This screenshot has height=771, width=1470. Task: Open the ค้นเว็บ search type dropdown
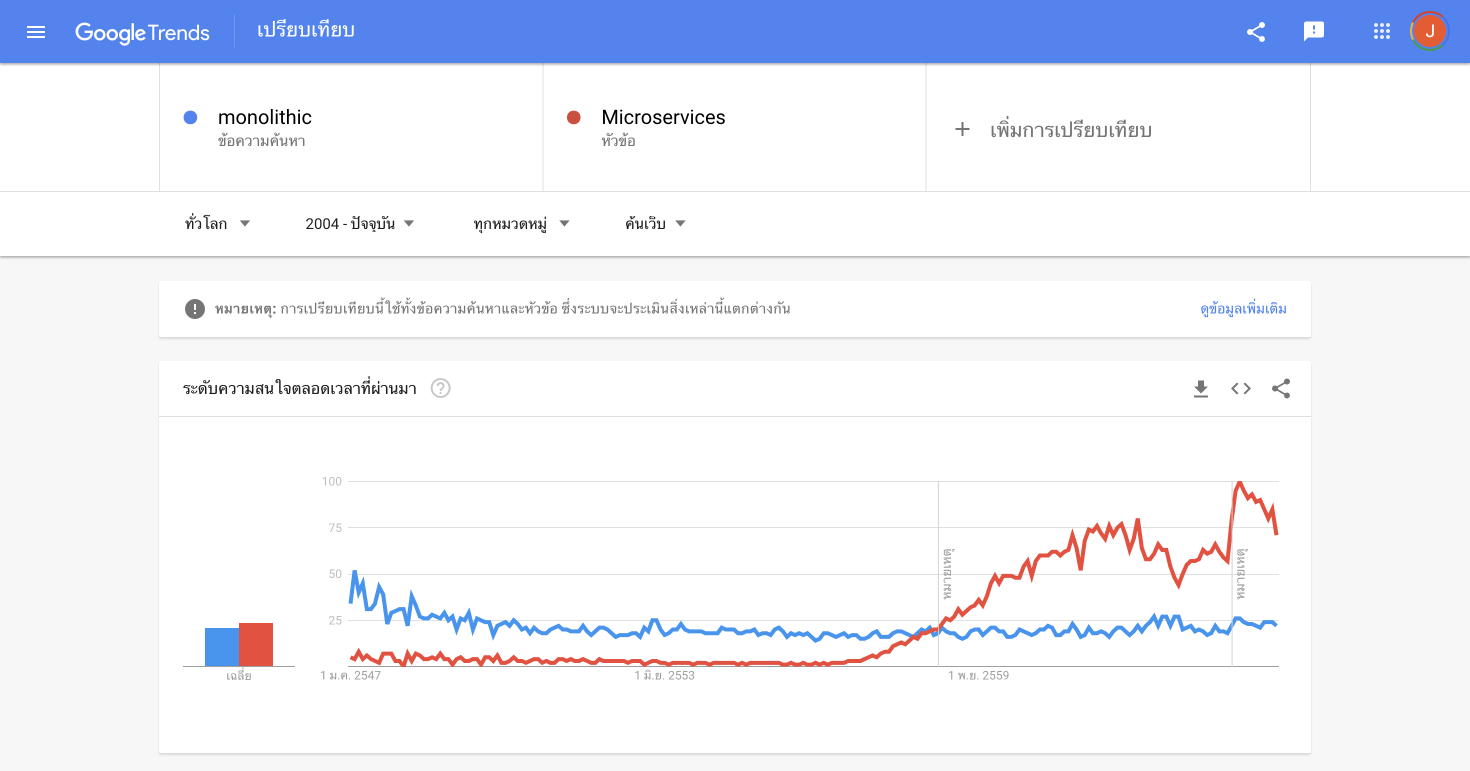655,224
